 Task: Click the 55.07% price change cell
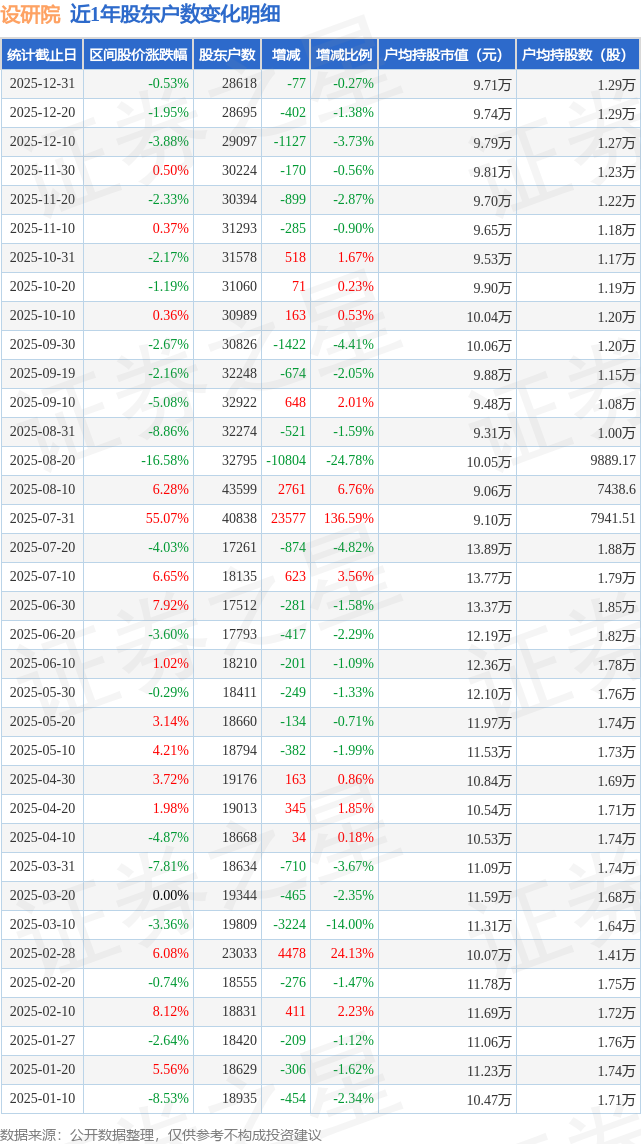pos(167,519)
